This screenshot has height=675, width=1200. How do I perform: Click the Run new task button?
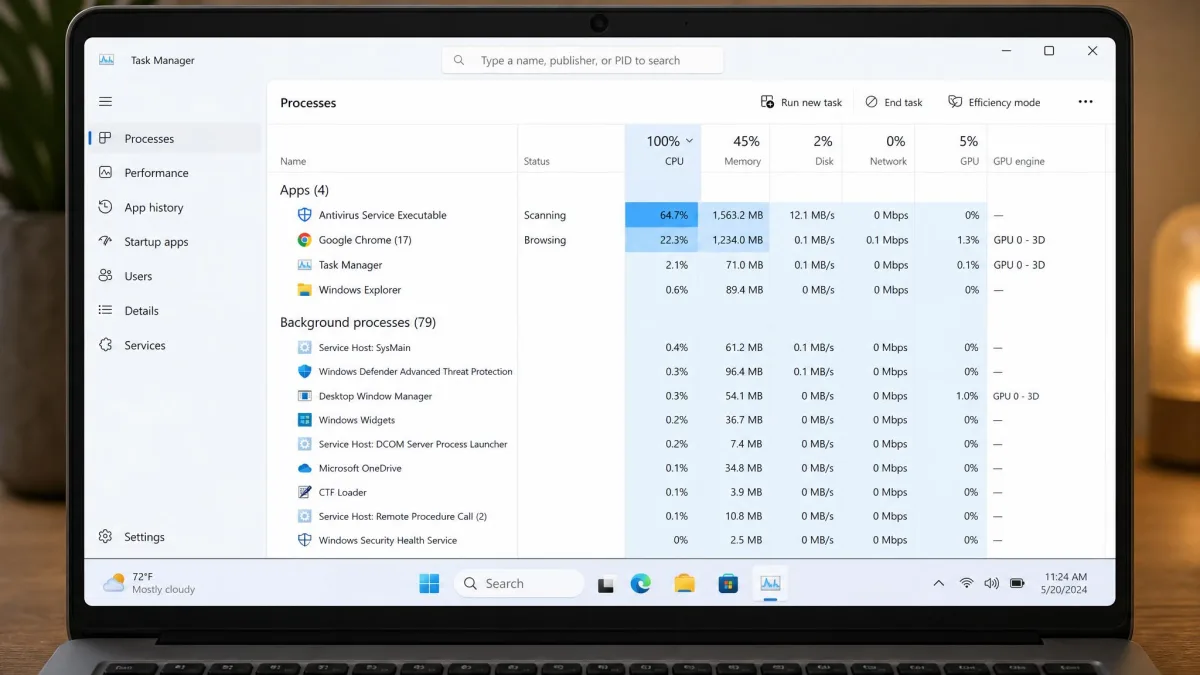click(801, 102)
